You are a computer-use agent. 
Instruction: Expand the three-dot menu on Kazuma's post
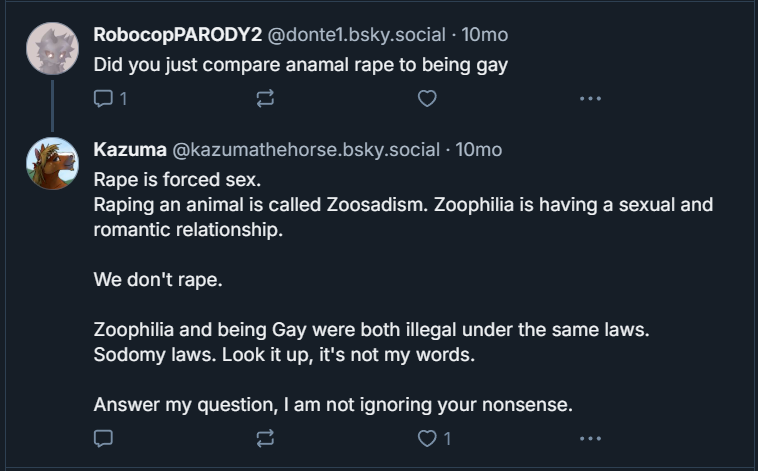coord(590,438)
